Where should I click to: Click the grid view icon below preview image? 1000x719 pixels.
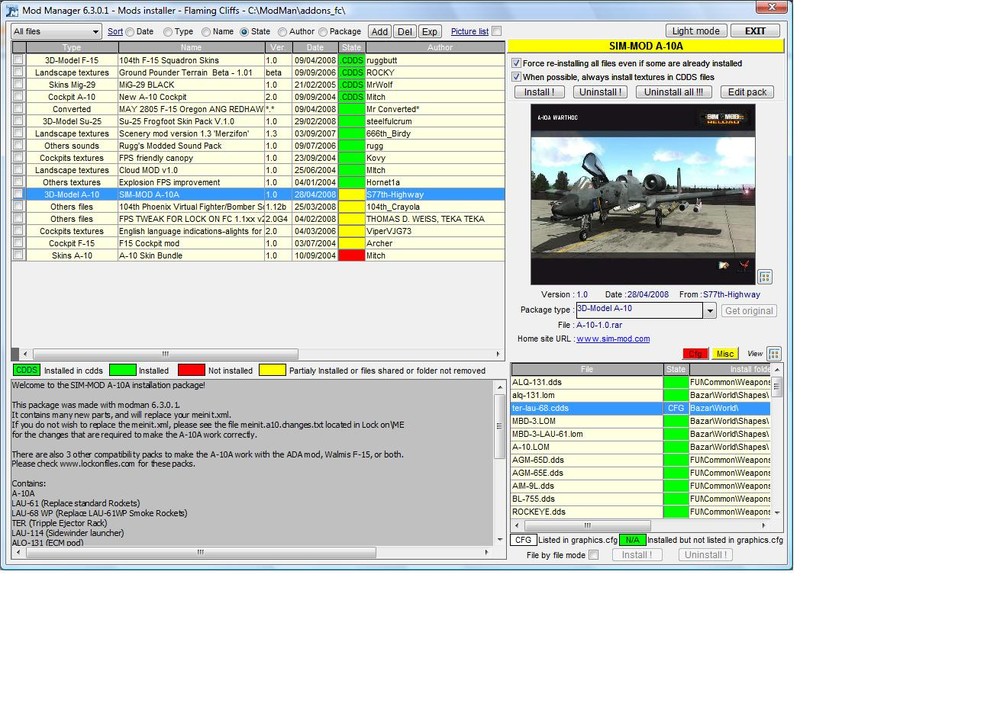[x=765, y=277]
